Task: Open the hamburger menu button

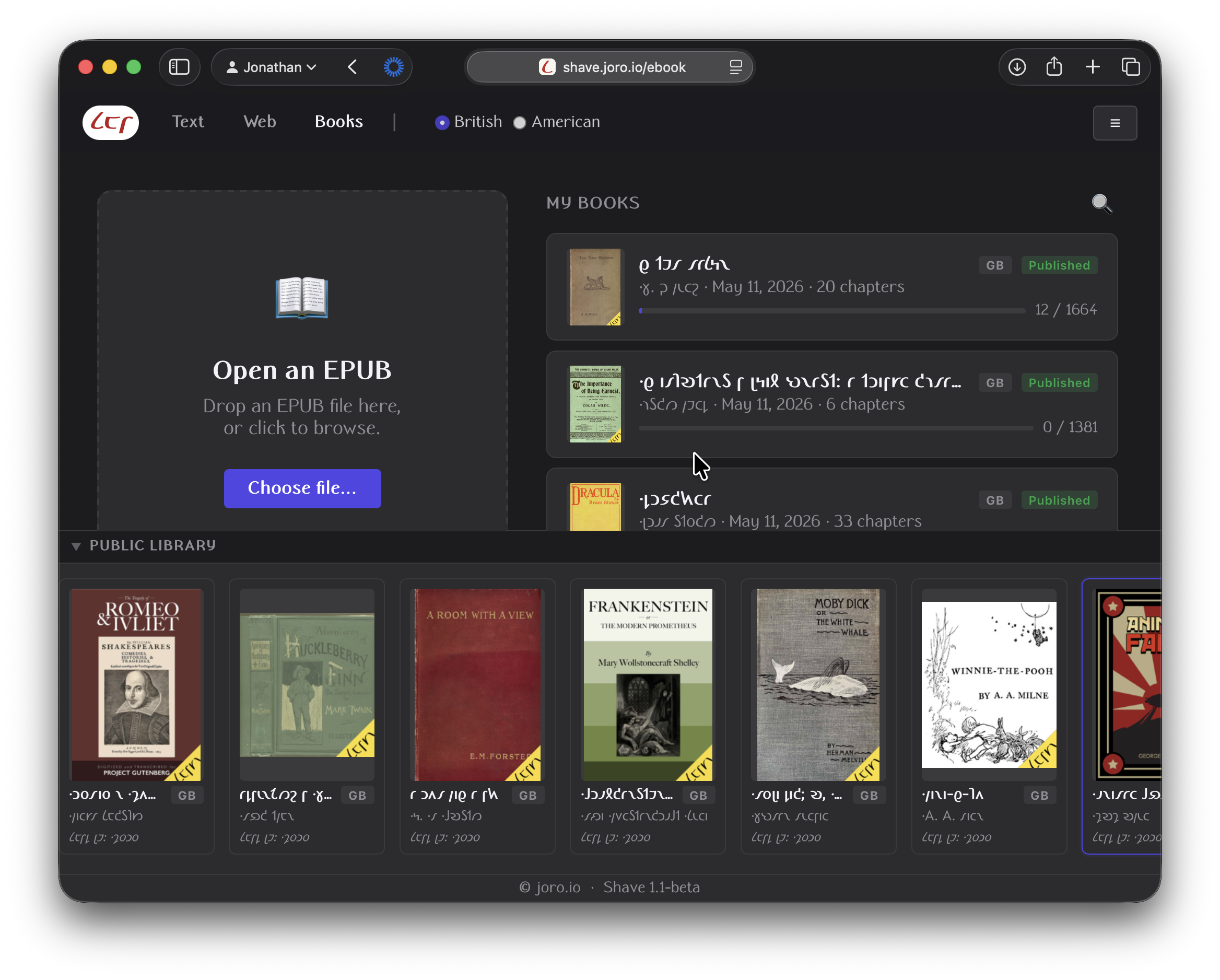Action: point(1115,123)
